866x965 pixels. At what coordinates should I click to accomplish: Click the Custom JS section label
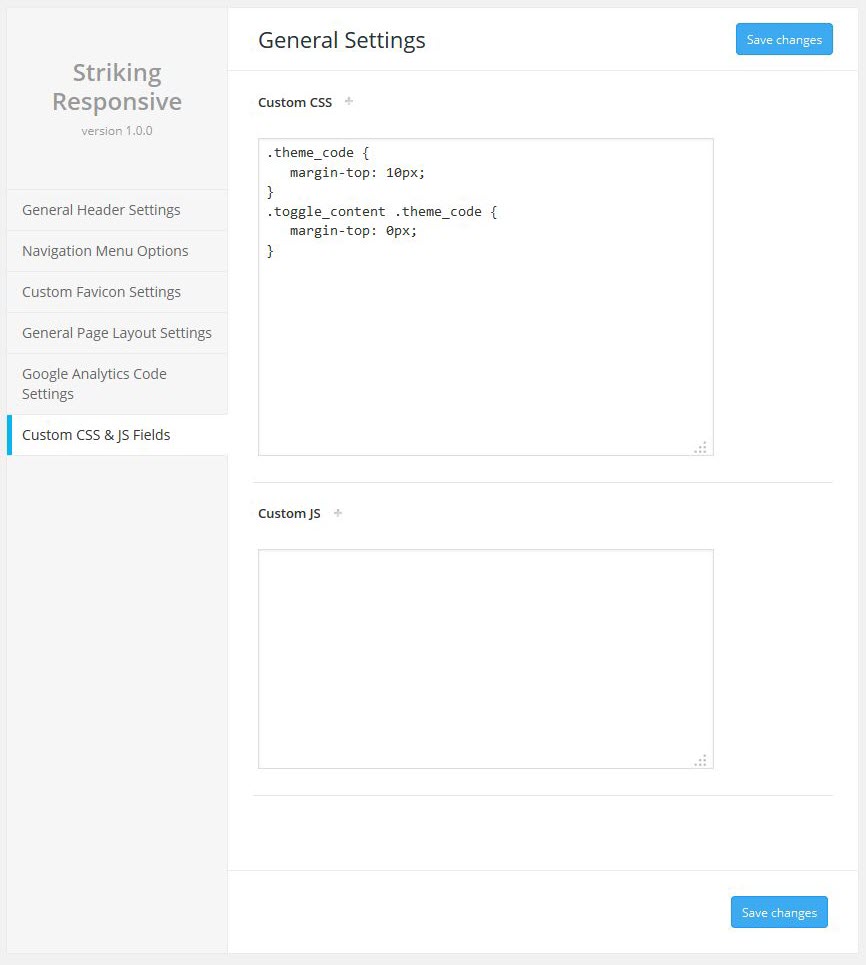tap(289, 512)
